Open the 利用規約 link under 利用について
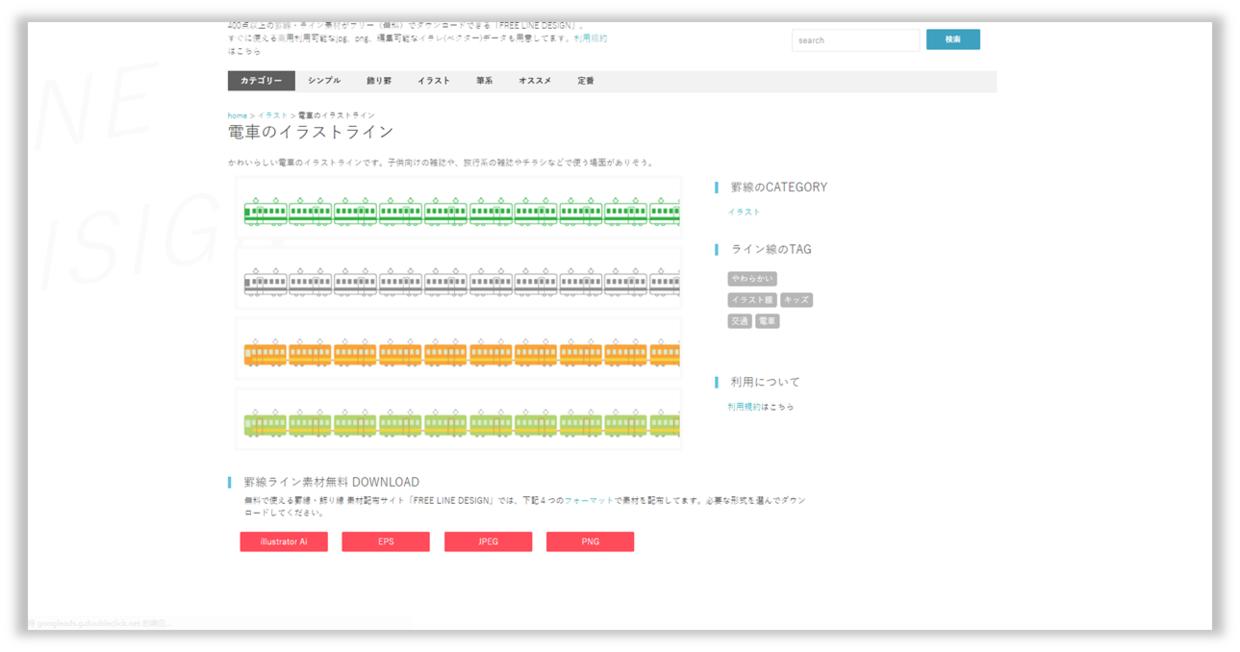 [x=744, y=407]
